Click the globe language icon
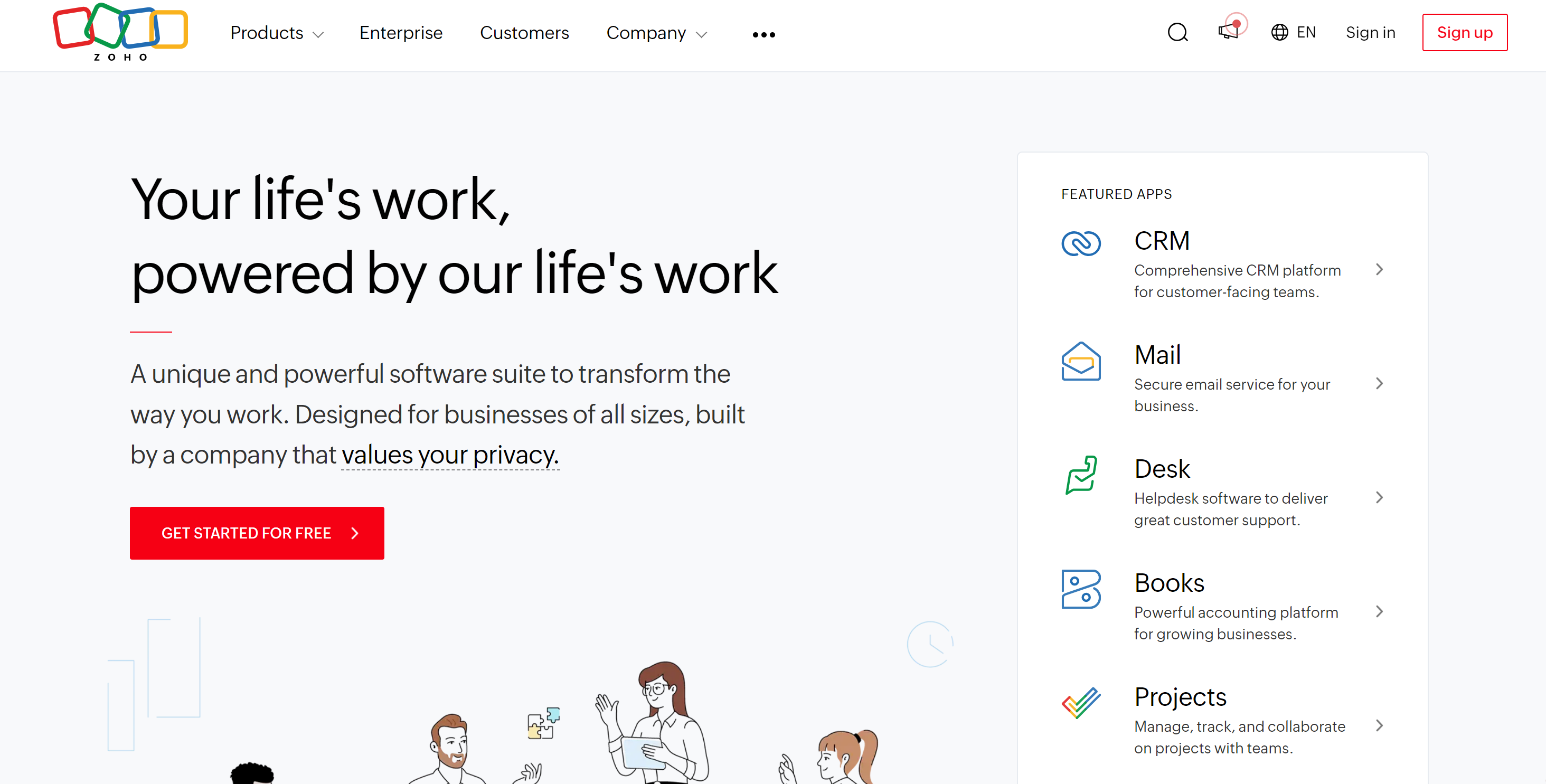This screenshot has height=784, width=1546. point(1279,32)
